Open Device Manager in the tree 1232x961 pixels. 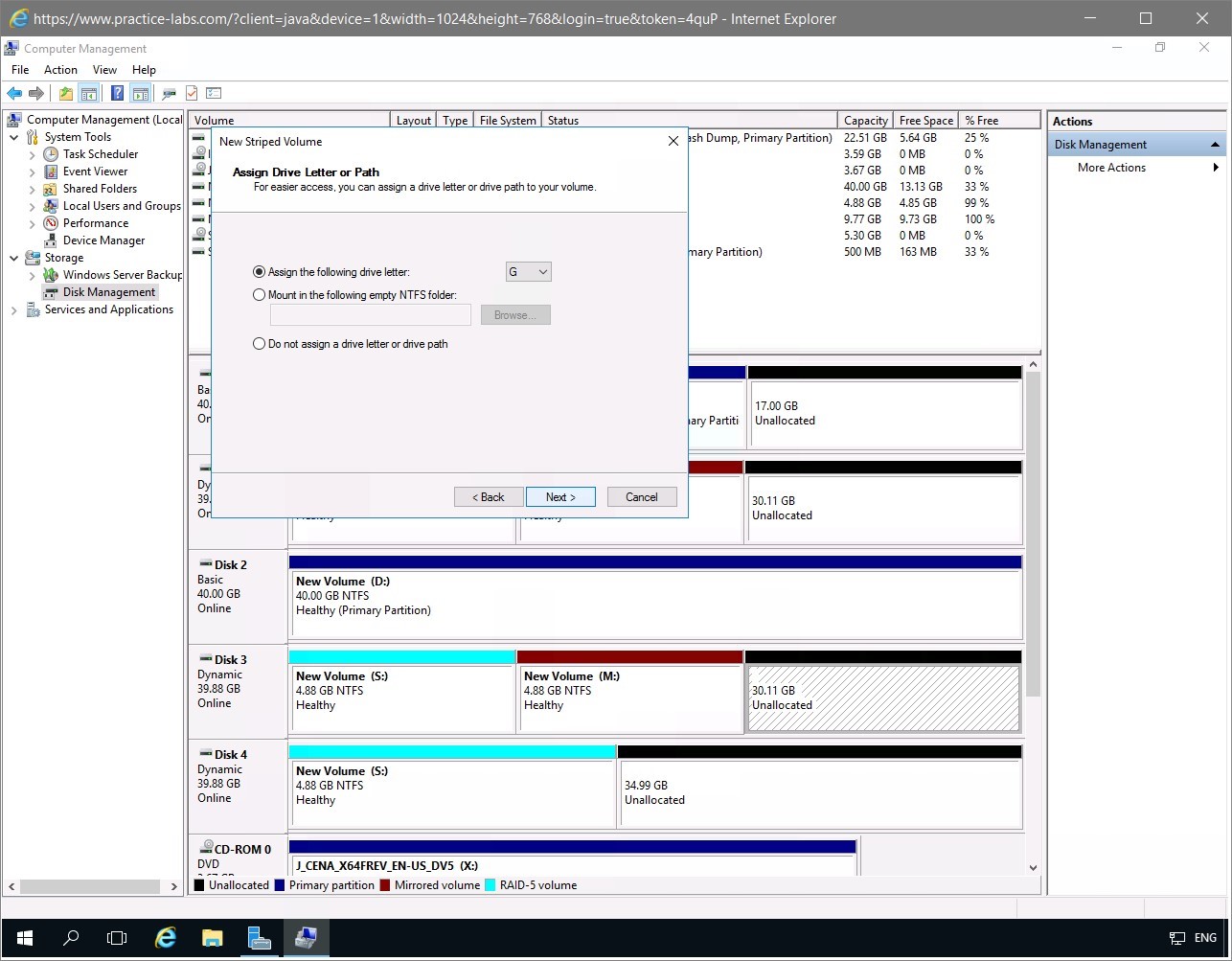(x=103, y=240)
